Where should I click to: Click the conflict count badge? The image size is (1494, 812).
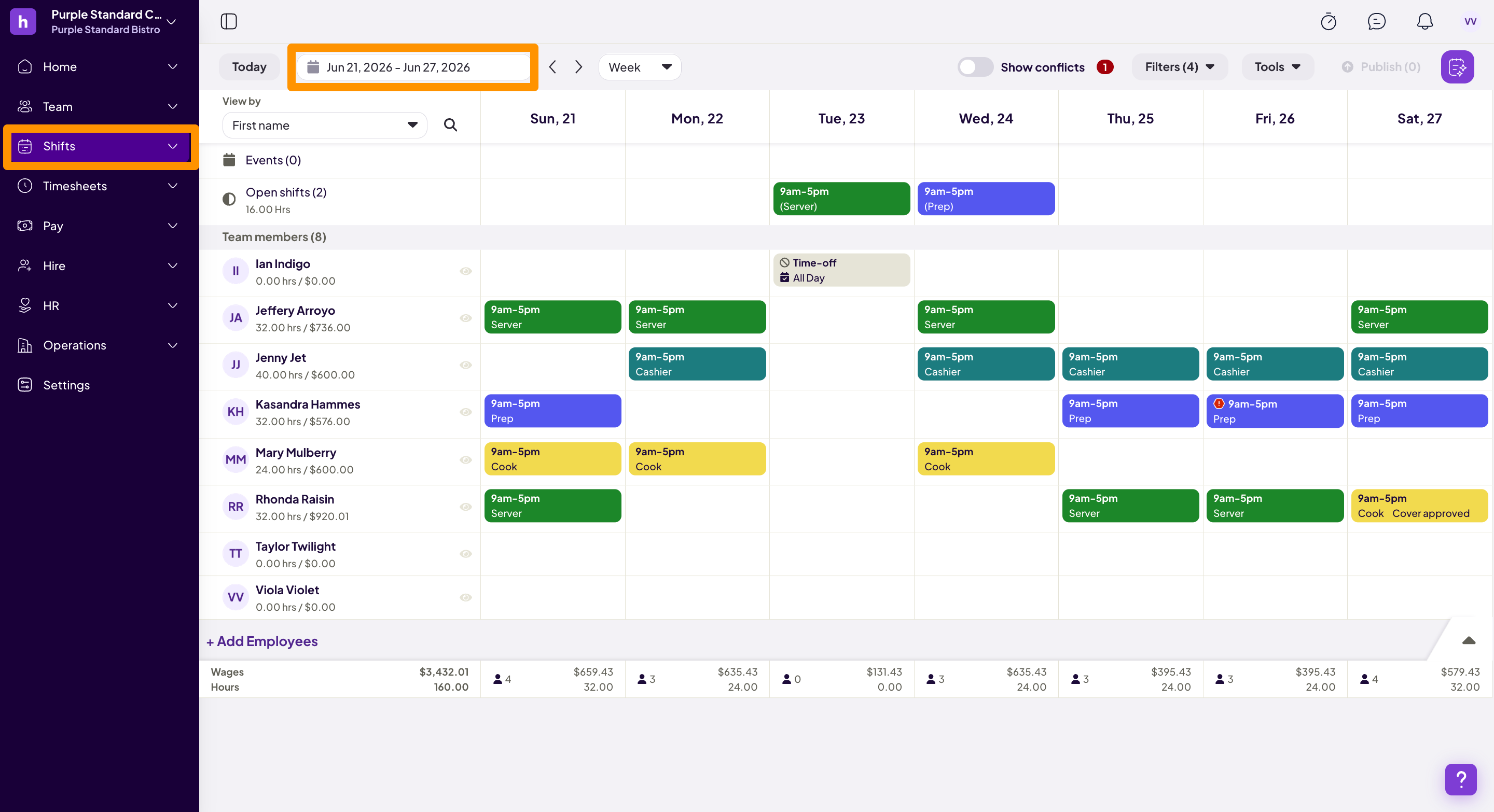pyautogui.click(x=1104, y=67)
